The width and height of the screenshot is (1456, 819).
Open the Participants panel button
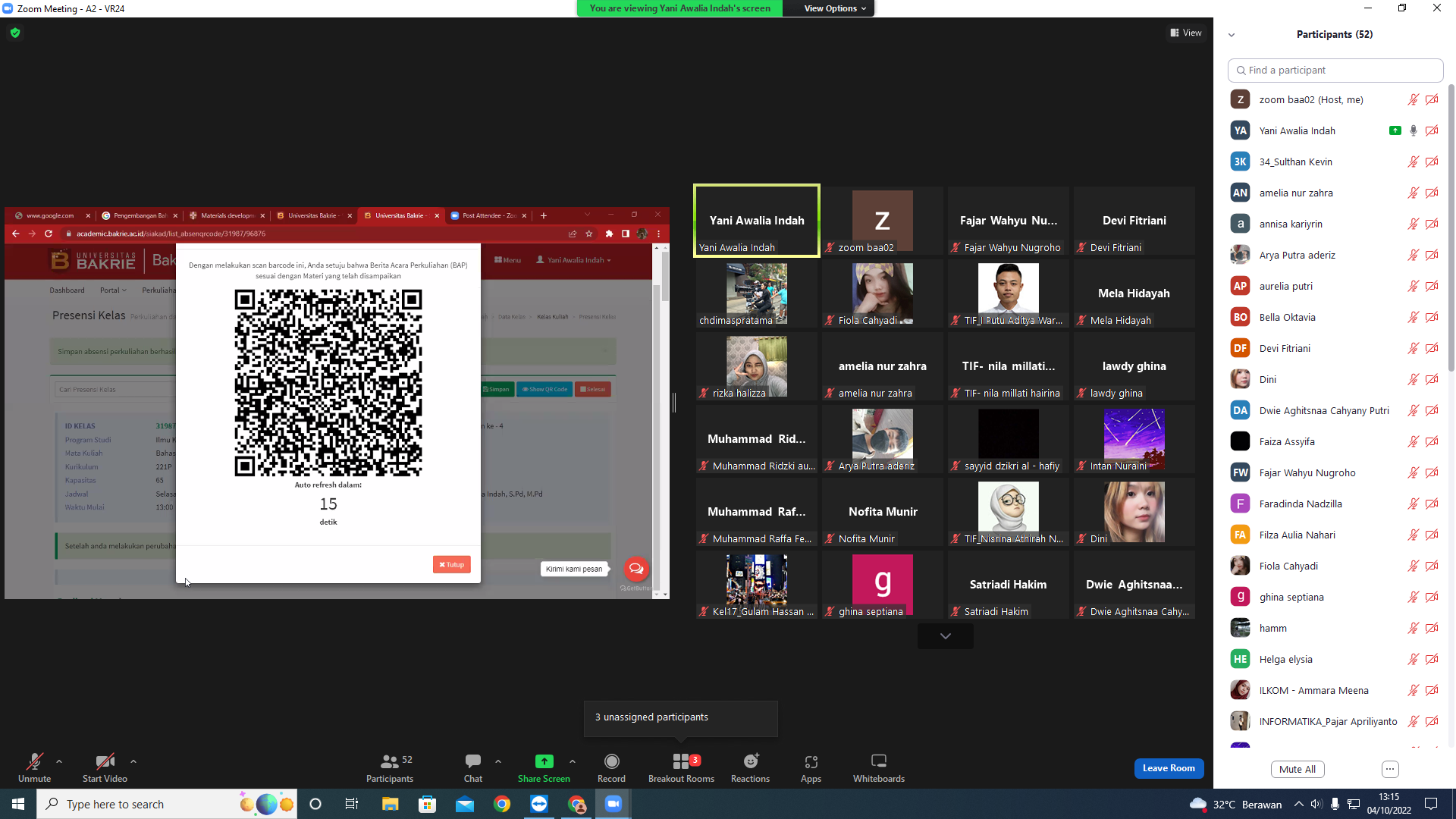click(390, 767)
